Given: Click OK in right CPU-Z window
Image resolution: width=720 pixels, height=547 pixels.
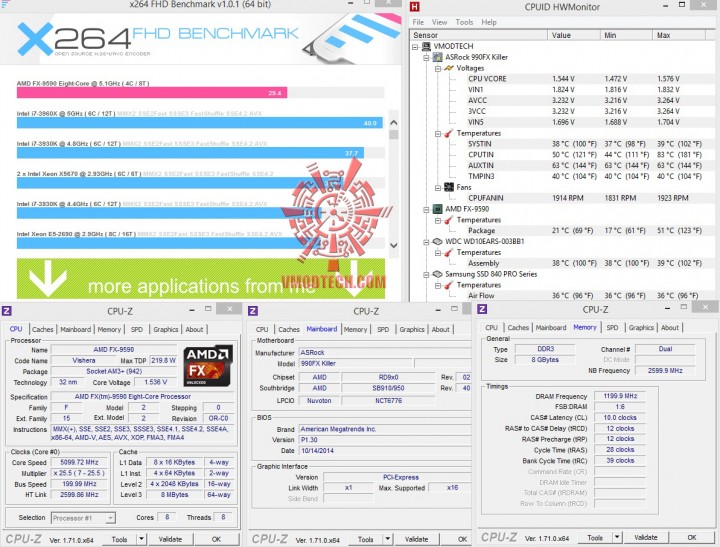Looking at the screenshot, I should 692,537.
